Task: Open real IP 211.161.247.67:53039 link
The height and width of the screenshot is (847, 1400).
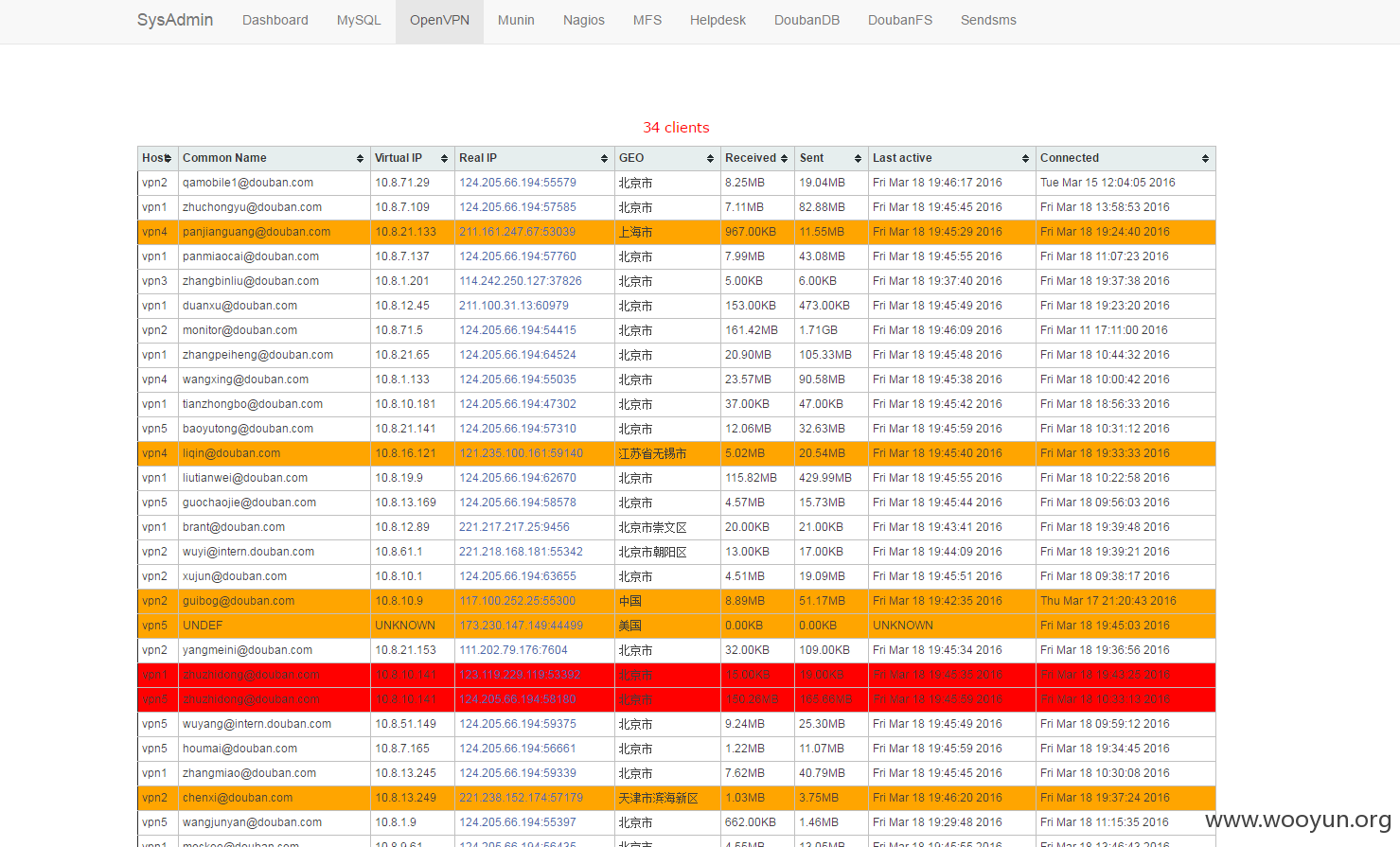Action: (x=518, y=232)
